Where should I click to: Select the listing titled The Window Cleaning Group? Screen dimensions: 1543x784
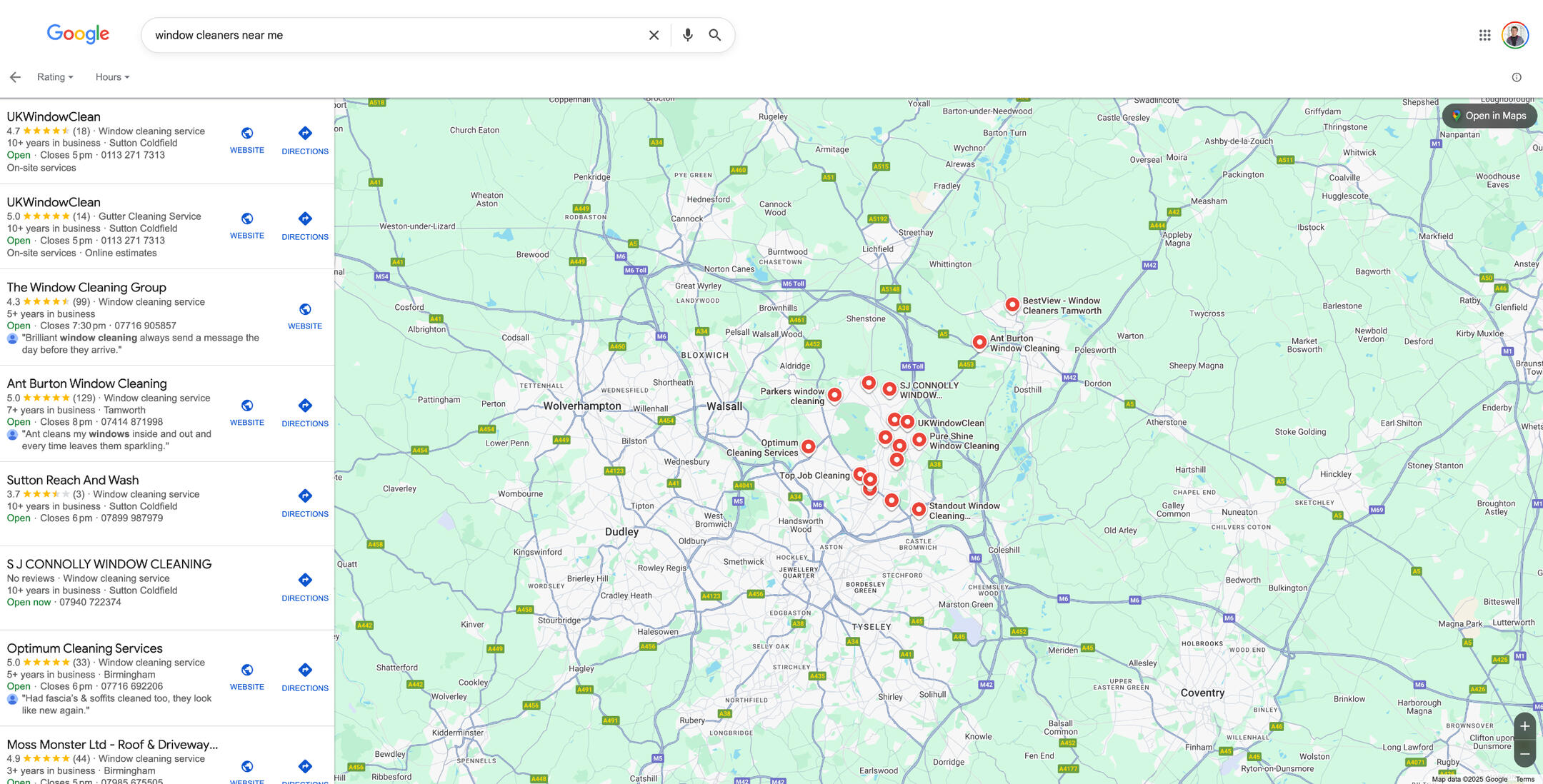(x=86, y=287)
